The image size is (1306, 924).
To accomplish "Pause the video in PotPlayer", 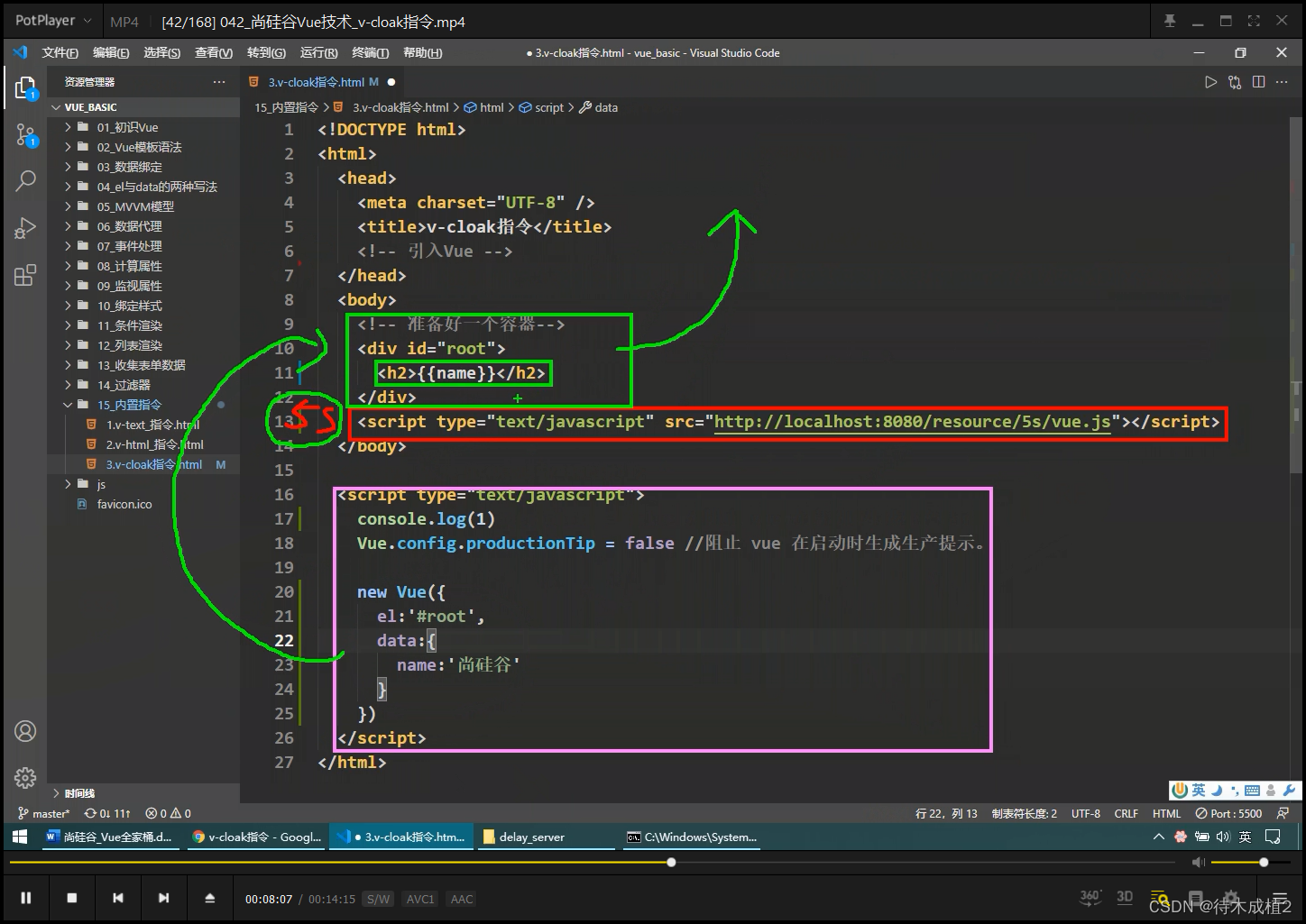I will point(26,898).
